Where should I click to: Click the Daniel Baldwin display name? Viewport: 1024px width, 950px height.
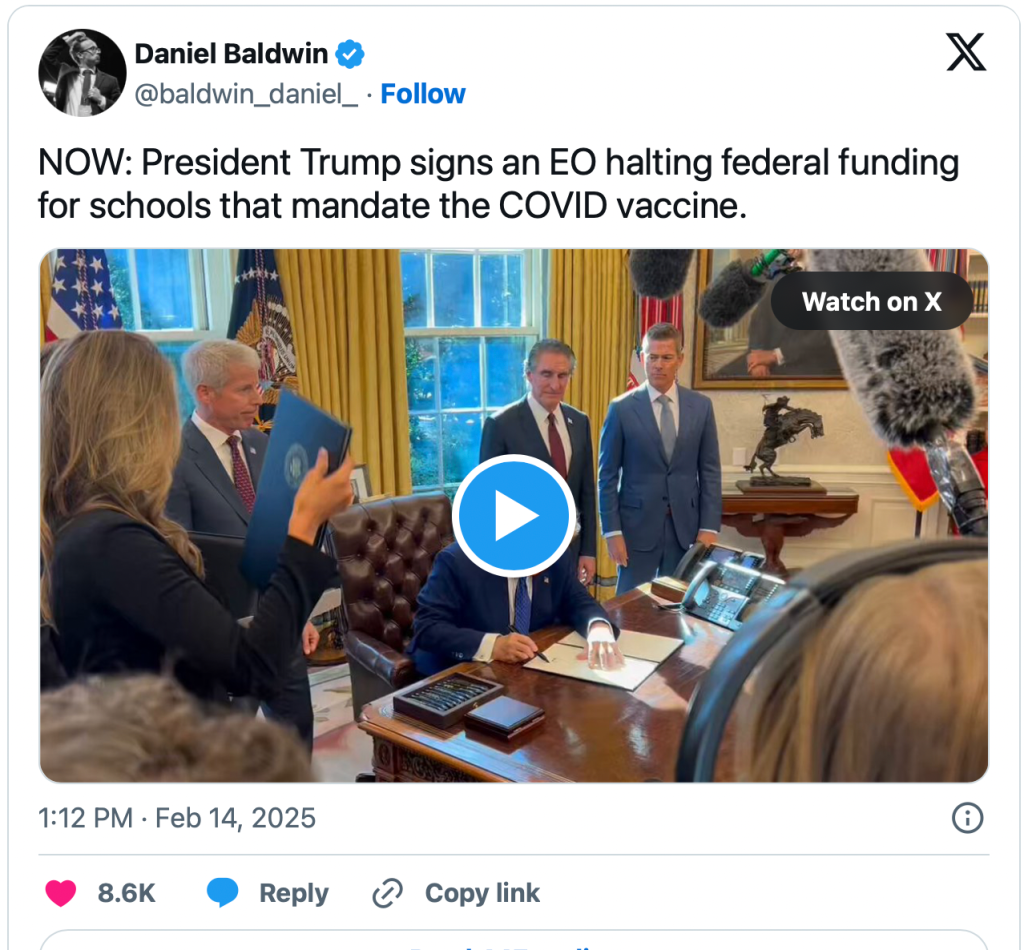click(231, 54)
